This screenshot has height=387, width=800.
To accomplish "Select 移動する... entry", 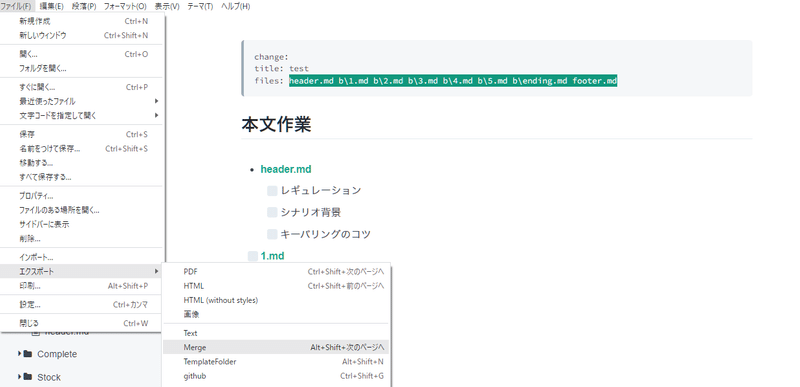I will click(82, 163).
